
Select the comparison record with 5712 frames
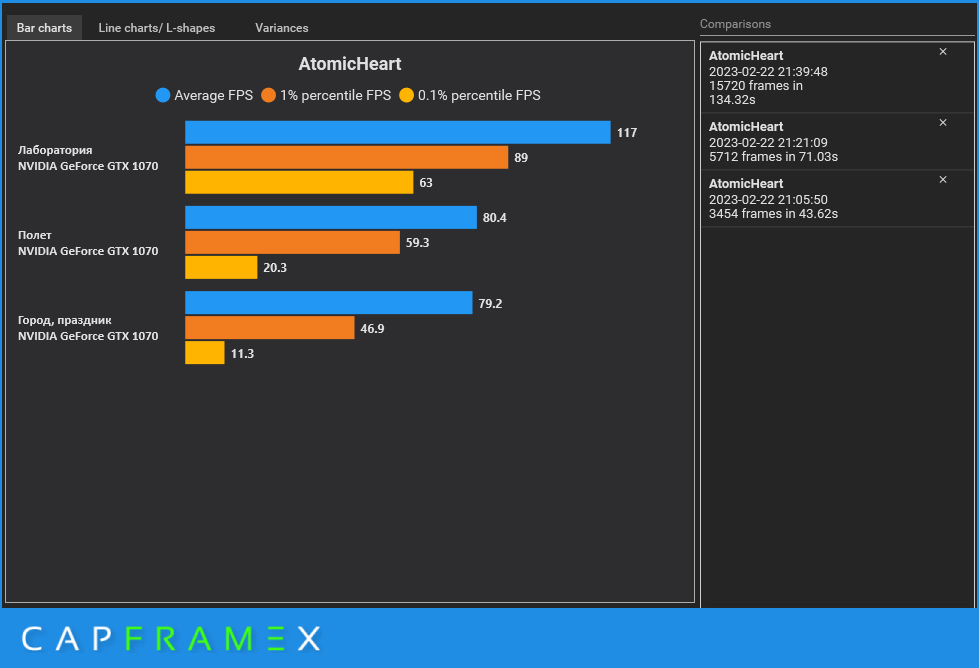[x=837, y=142]
